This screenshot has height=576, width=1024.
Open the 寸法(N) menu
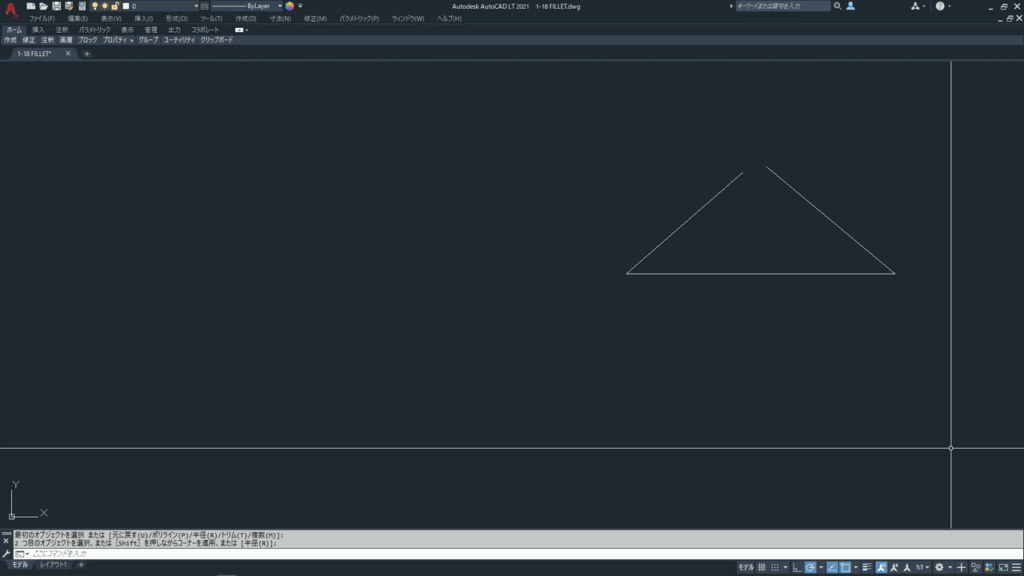click(280, 18)
